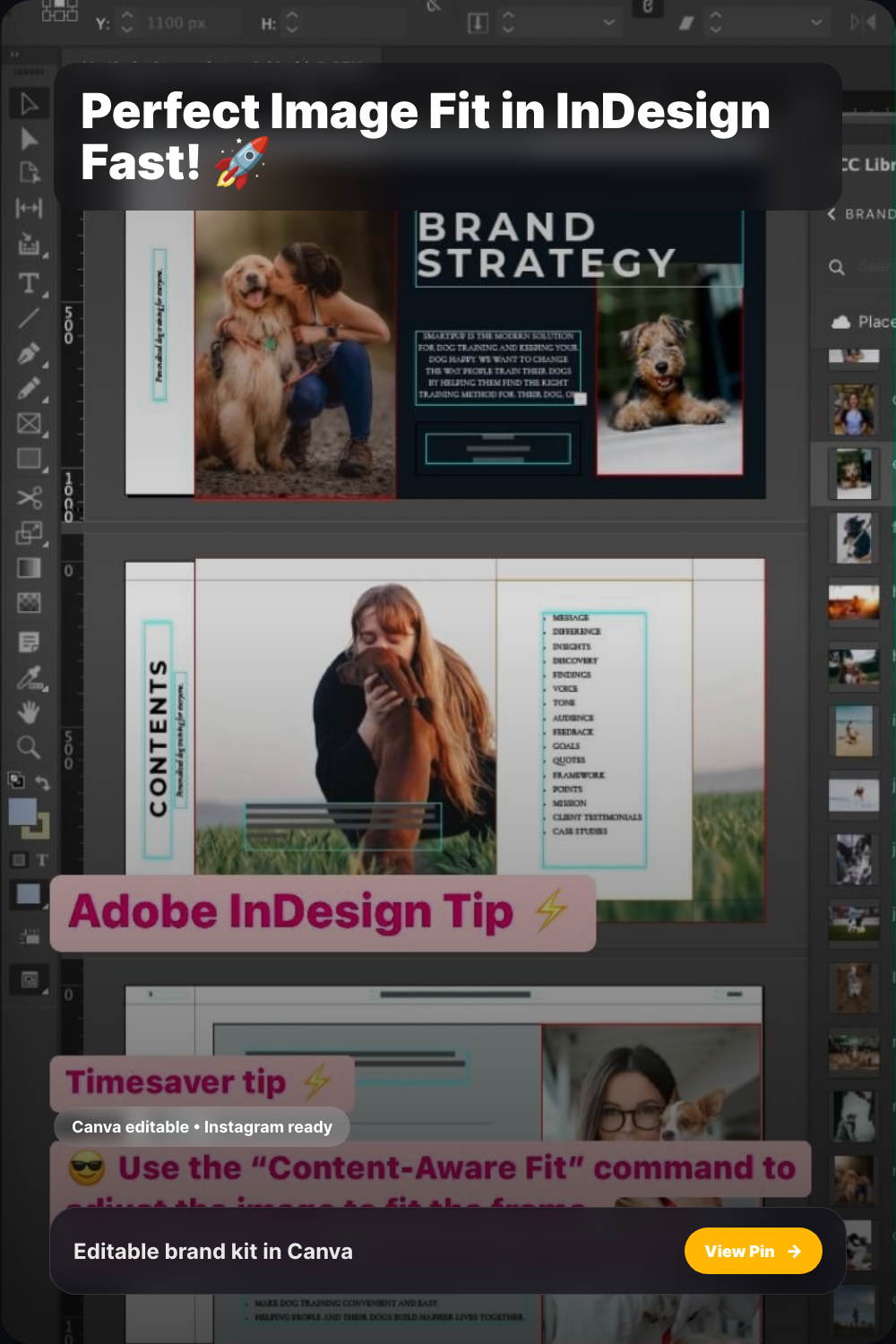Click the View Pin button
896x1344 pixels.
[753, 1251]
